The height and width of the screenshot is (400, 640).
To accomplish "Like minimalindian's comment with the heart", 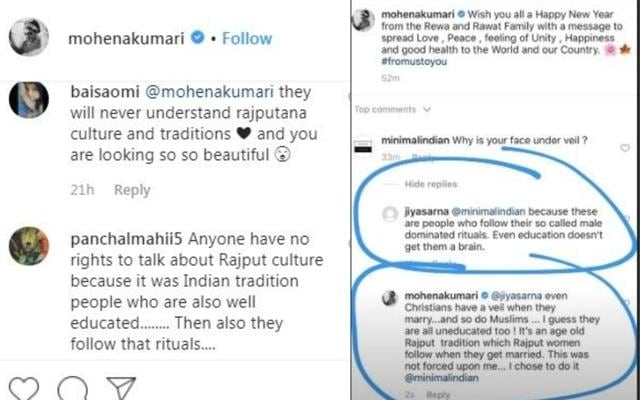I will tap(625, 148).
